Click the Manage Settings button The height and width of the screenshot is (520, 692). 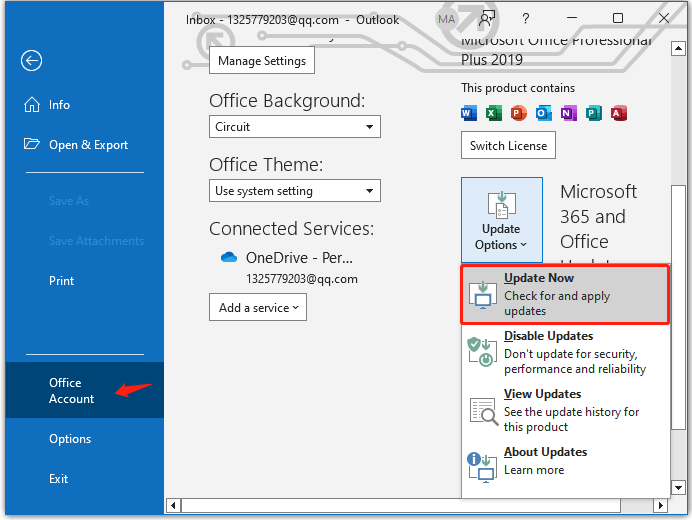pos(262,60)
